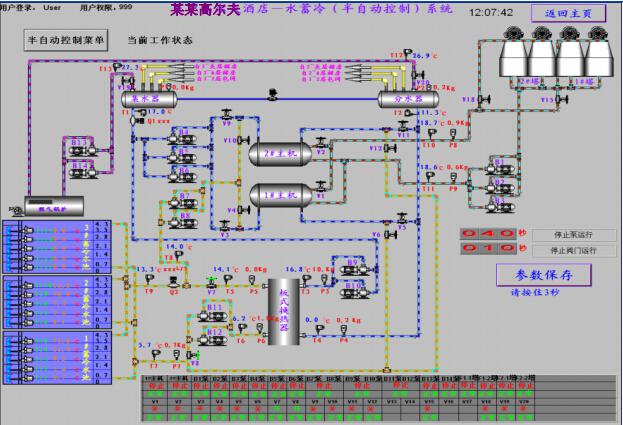The width and height of the screenshot is (623, 425).
Task: Select pump B14 icon
Action: (84, 173)
